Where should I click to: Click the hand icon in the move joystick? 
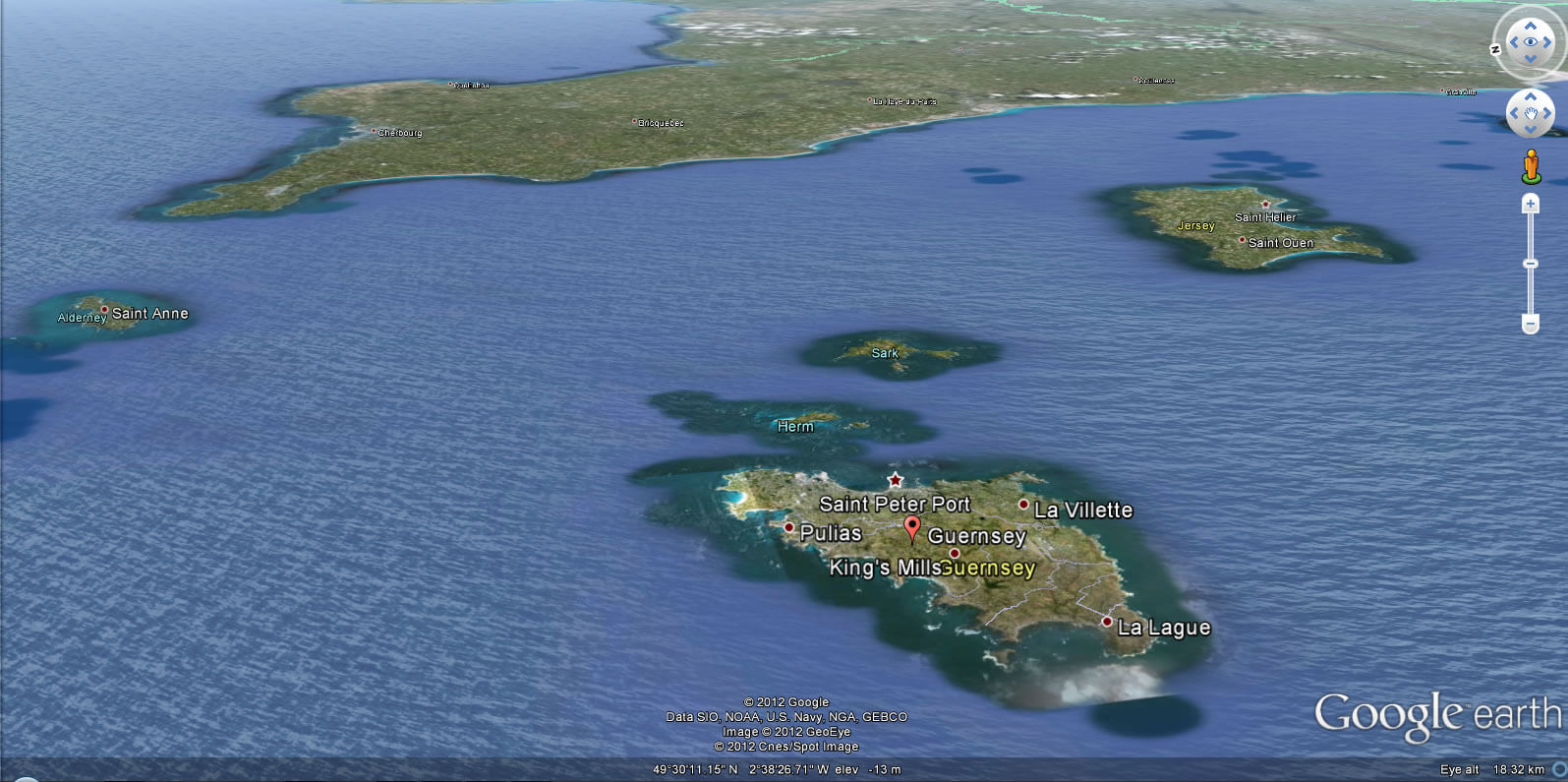click(x=1531, y=113)
